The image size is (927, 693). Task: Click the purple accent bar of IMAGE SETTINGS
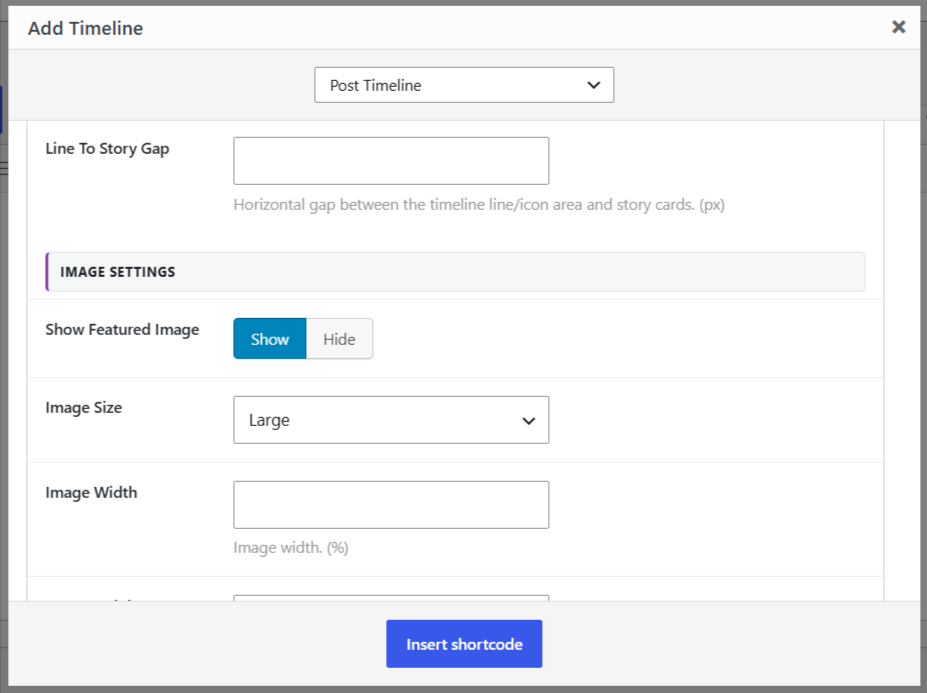click(x=47, y=272)
